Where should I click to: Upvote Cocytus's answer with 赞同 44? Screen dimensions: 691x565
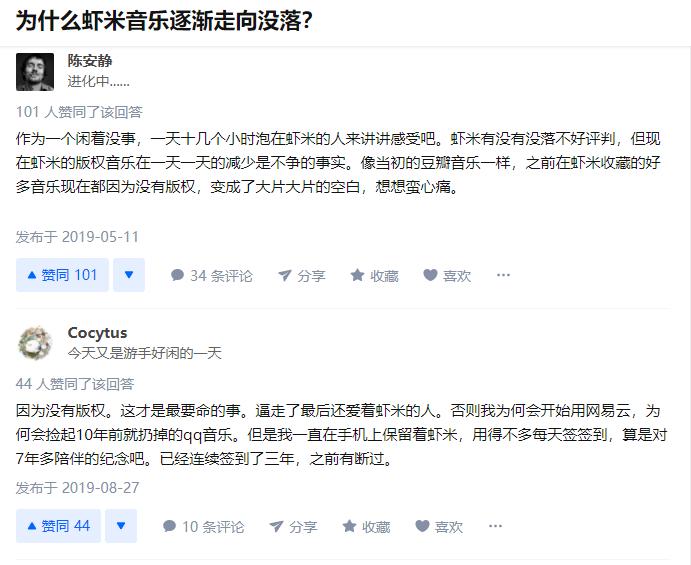coord(58,526)
